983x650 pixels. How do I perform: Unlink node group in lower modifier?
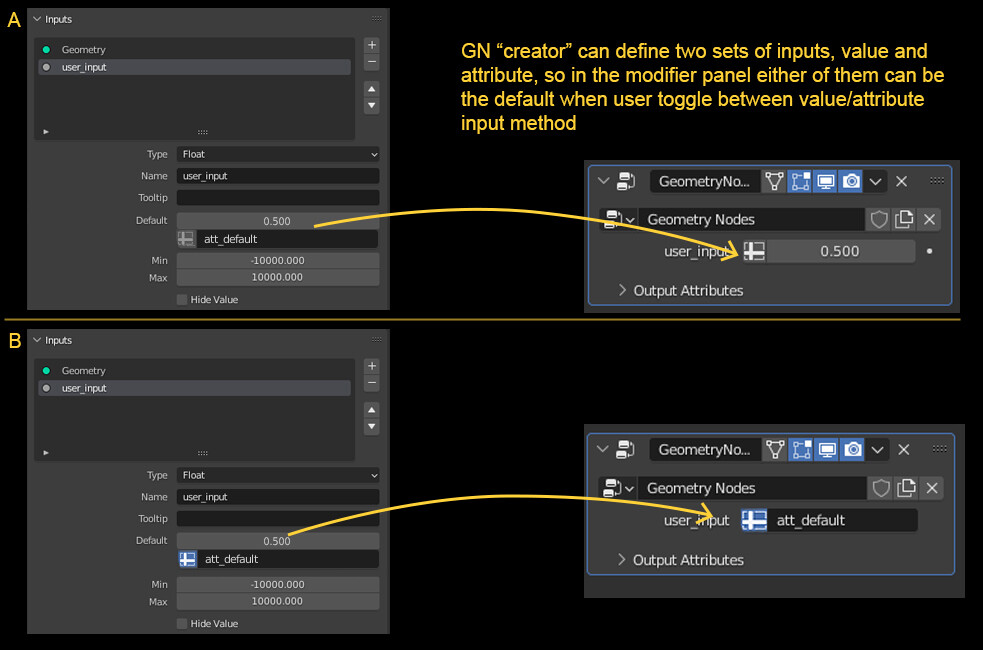pos(932,488)
